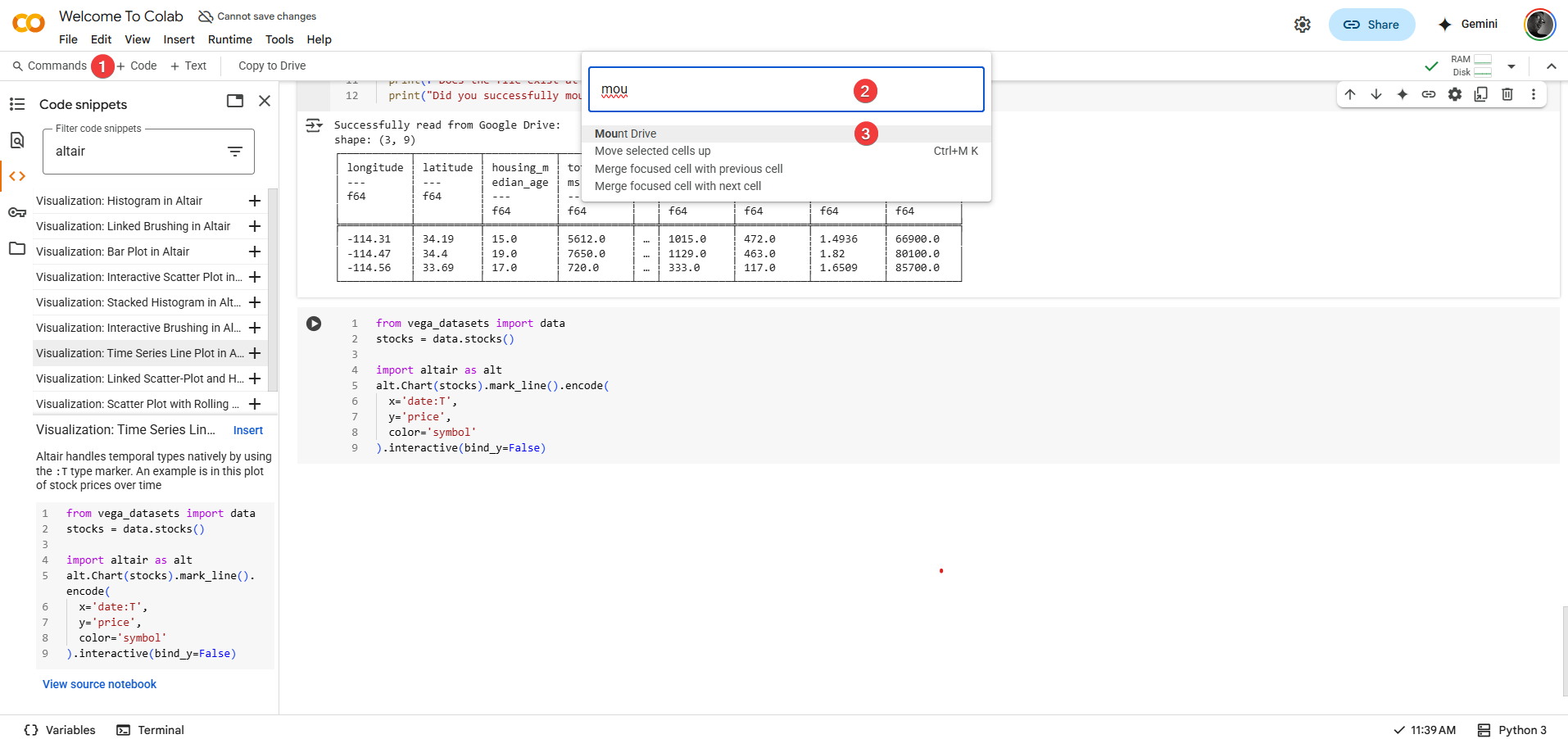The width and height of the screenshot is (1568, 739).
Task: Pop out the Code snippets panel
Action: tap(235, 101)
